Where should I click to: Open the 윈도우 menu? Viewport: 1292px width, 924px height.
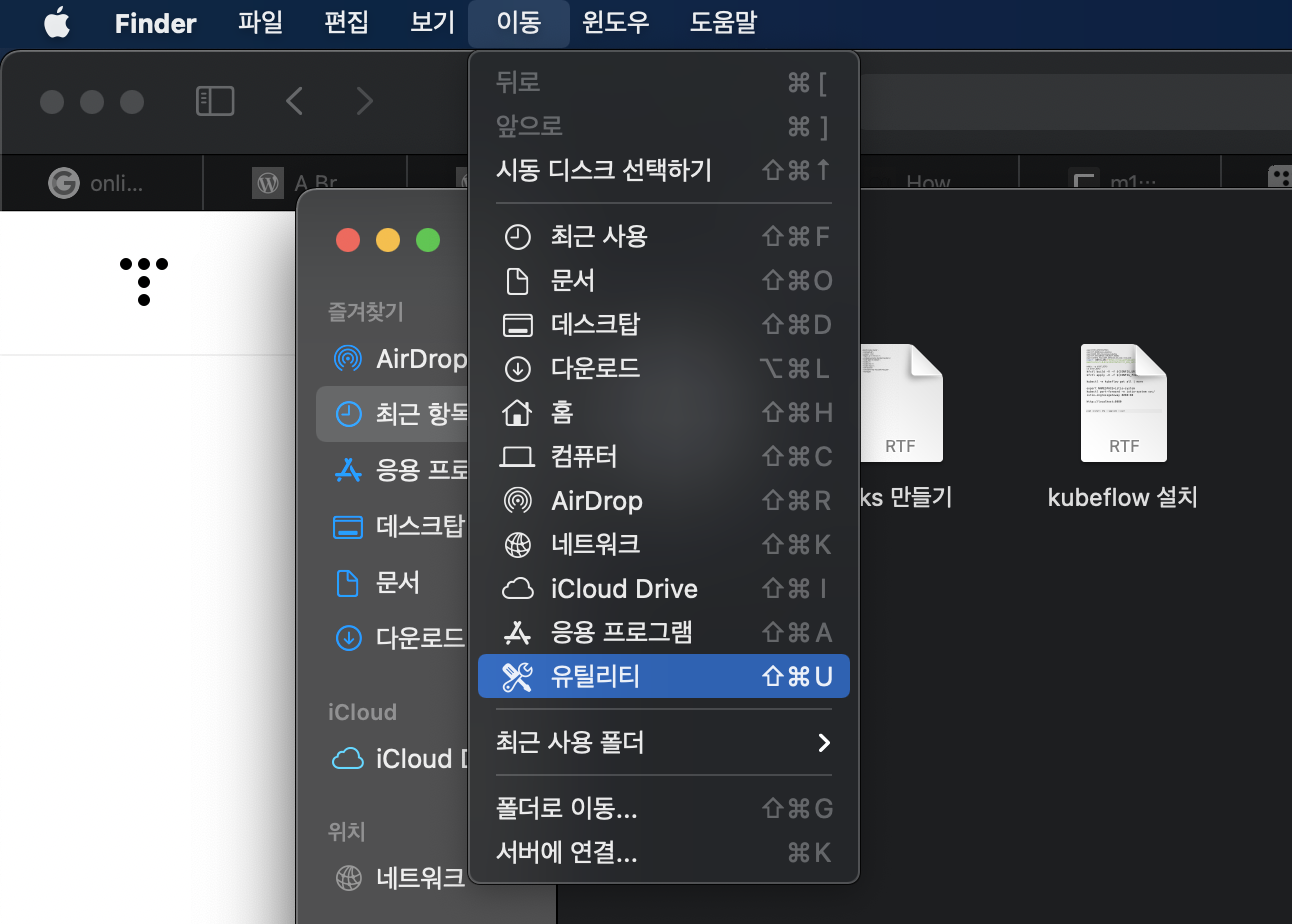[x=616, y=23]
